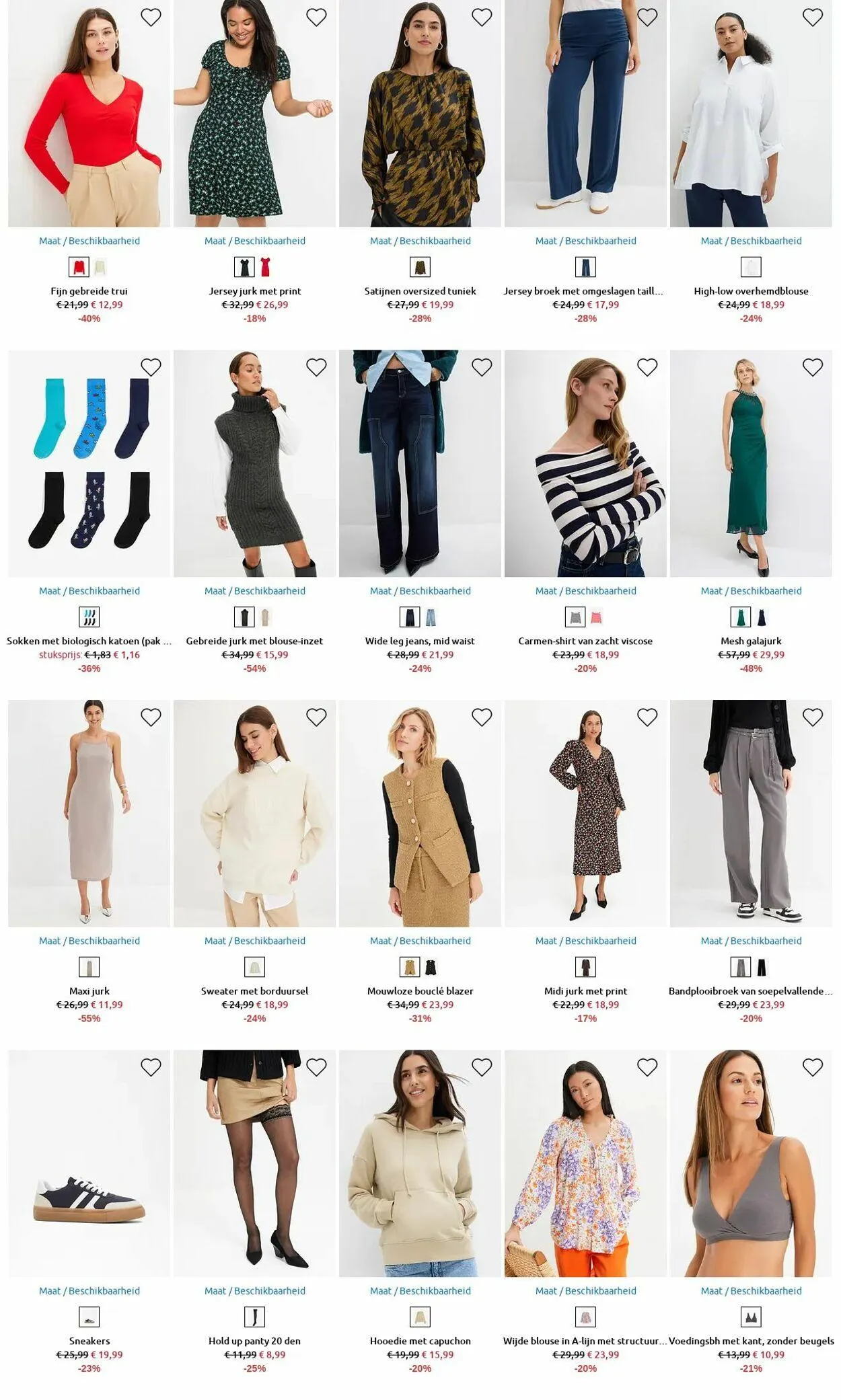
Task: Add the red Fijn gebreide trui to favorites
Action: 151,17
